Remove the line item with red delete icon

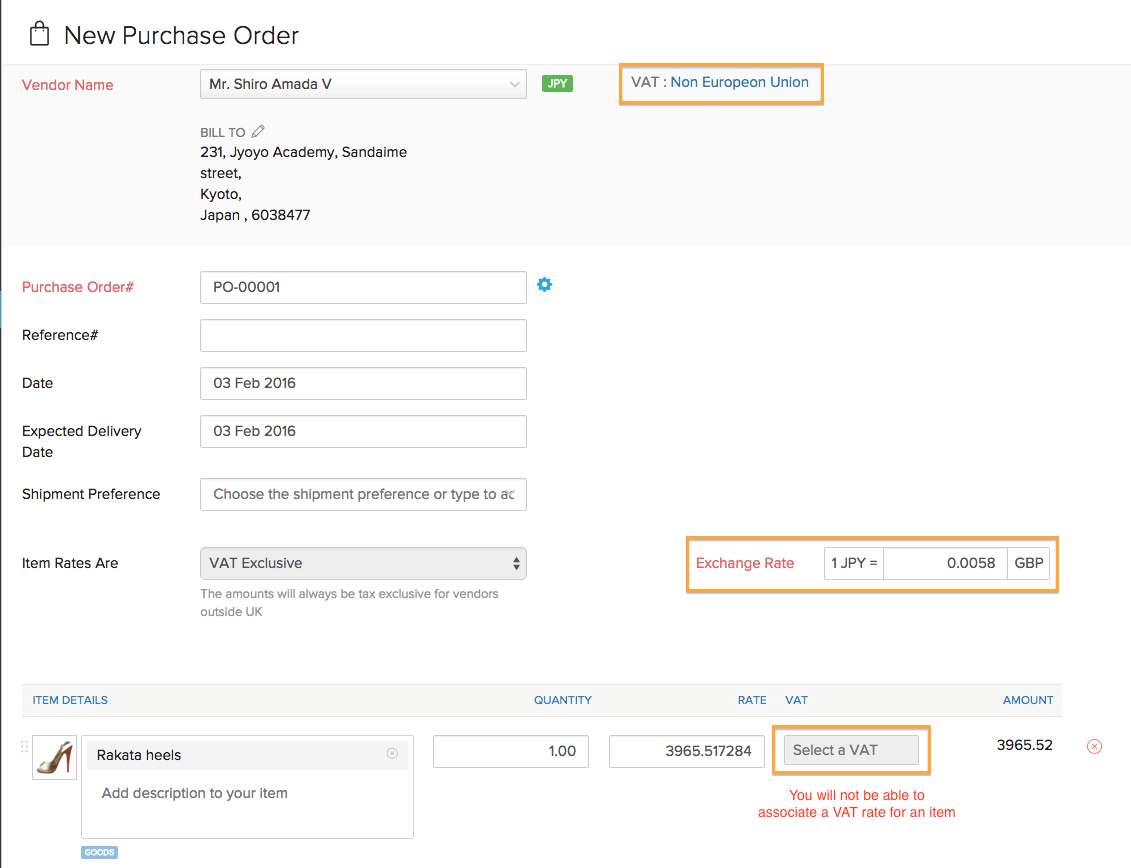[1094, 746]
